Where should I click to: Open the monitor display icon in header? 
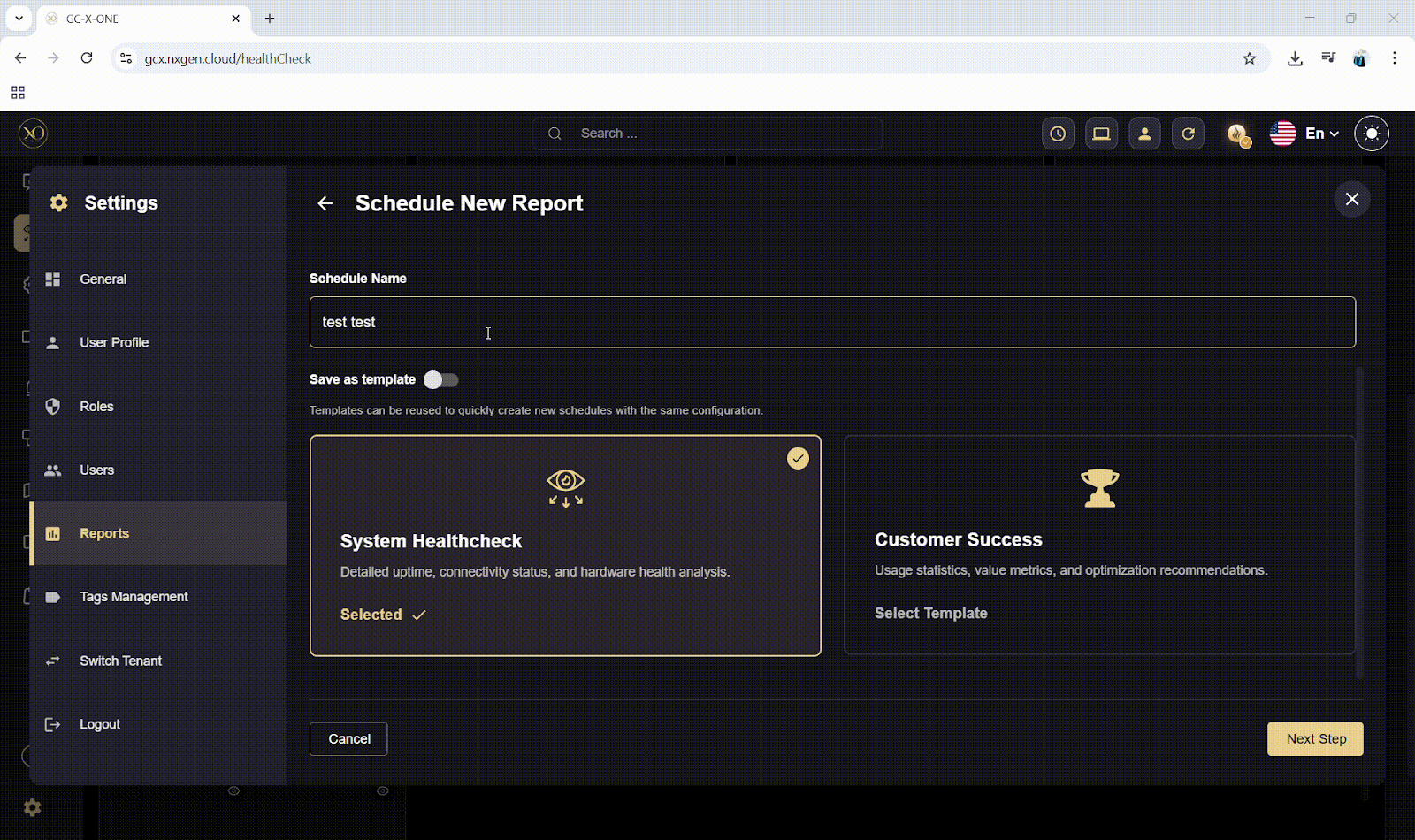tap(1101, 134)
